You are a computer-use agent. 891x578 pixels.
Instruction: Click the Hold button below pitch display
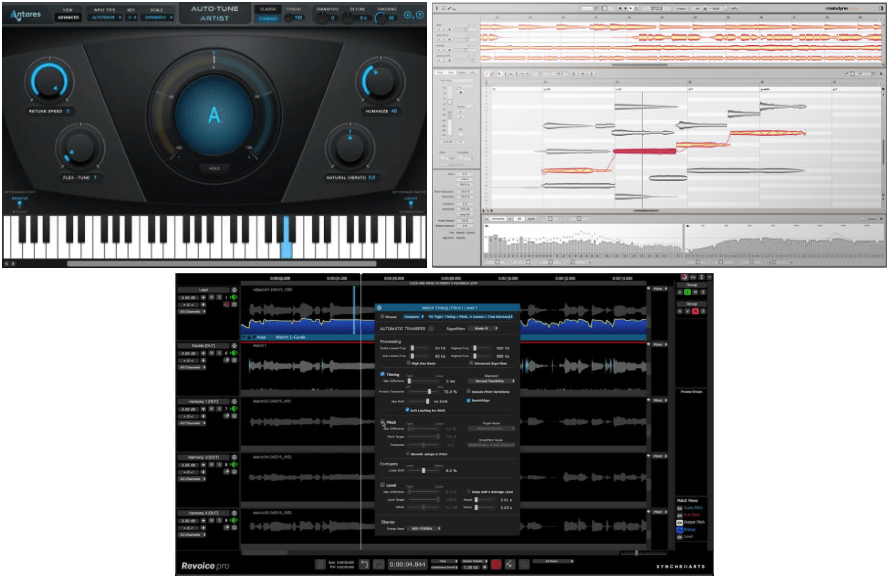tap(213, 168)
